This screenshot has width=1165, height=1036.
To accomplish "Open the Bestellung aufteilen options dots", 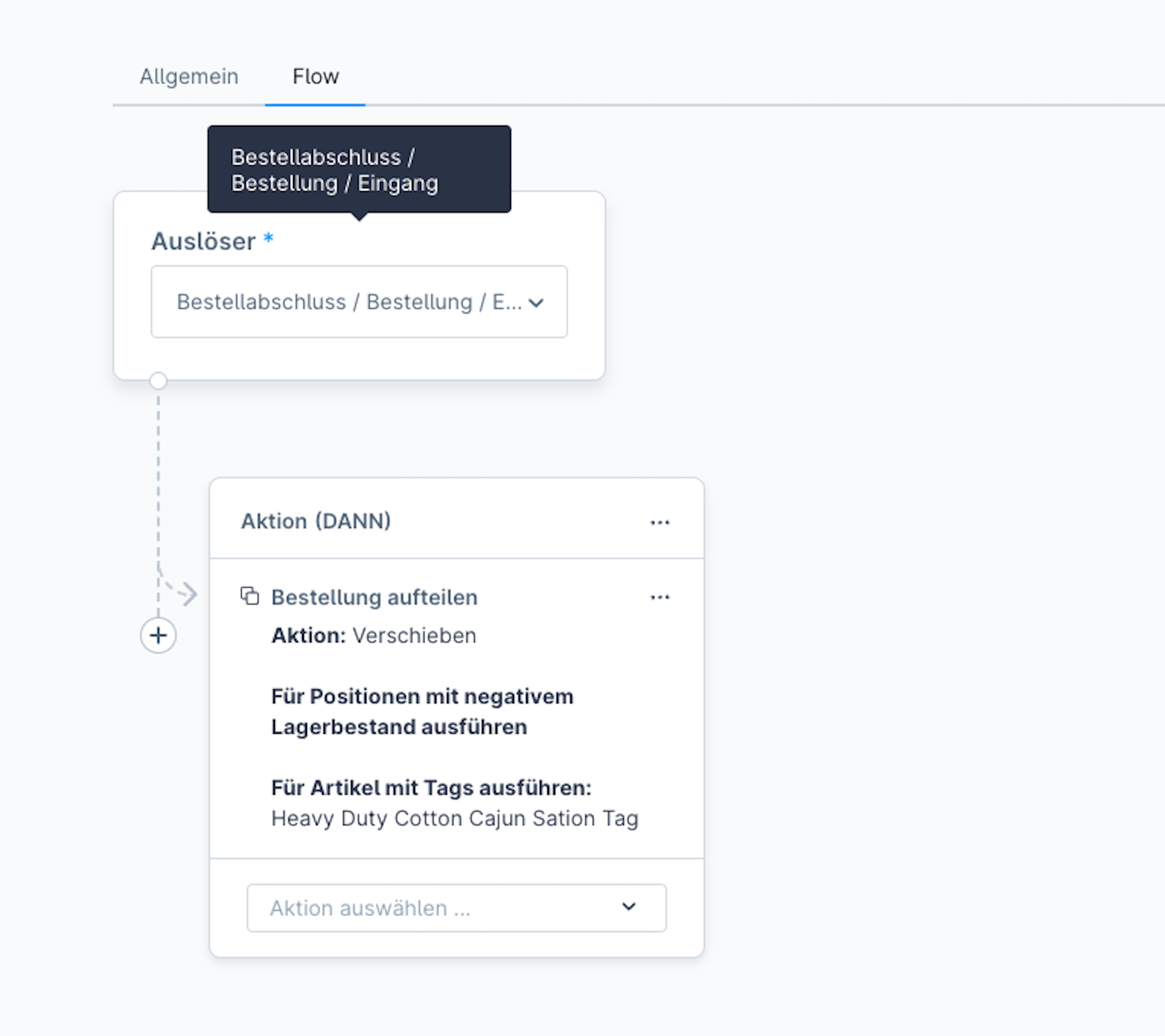I will [660, 597].
